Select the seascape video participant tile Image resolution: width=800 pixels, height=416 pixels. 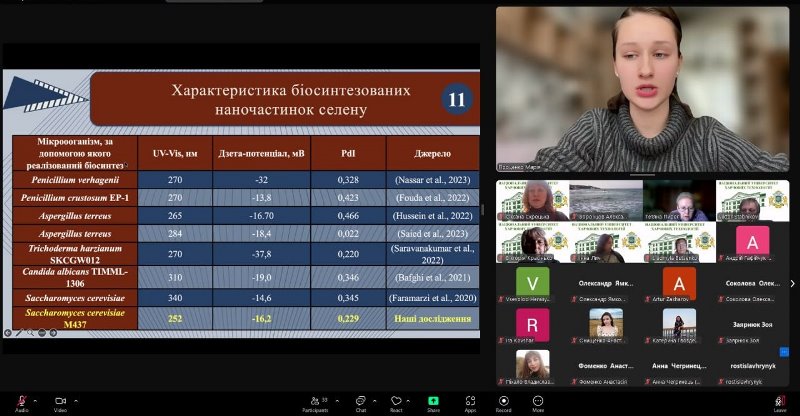coord(606,201)
